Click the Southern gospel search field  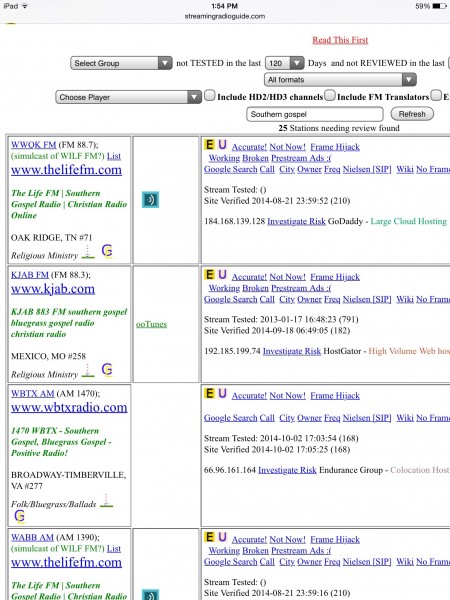click(x=315, y=114)
